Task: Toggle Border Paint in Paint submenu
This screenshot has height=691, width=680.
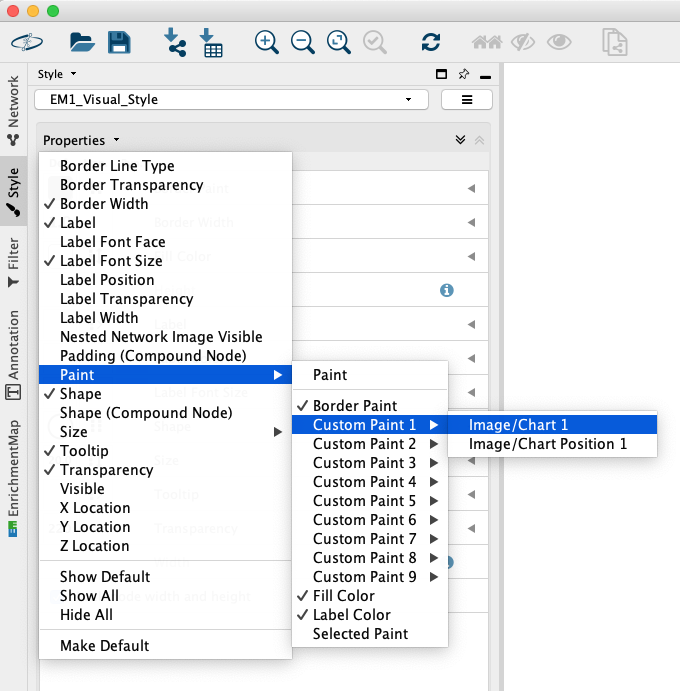Action: coord(370,405)
